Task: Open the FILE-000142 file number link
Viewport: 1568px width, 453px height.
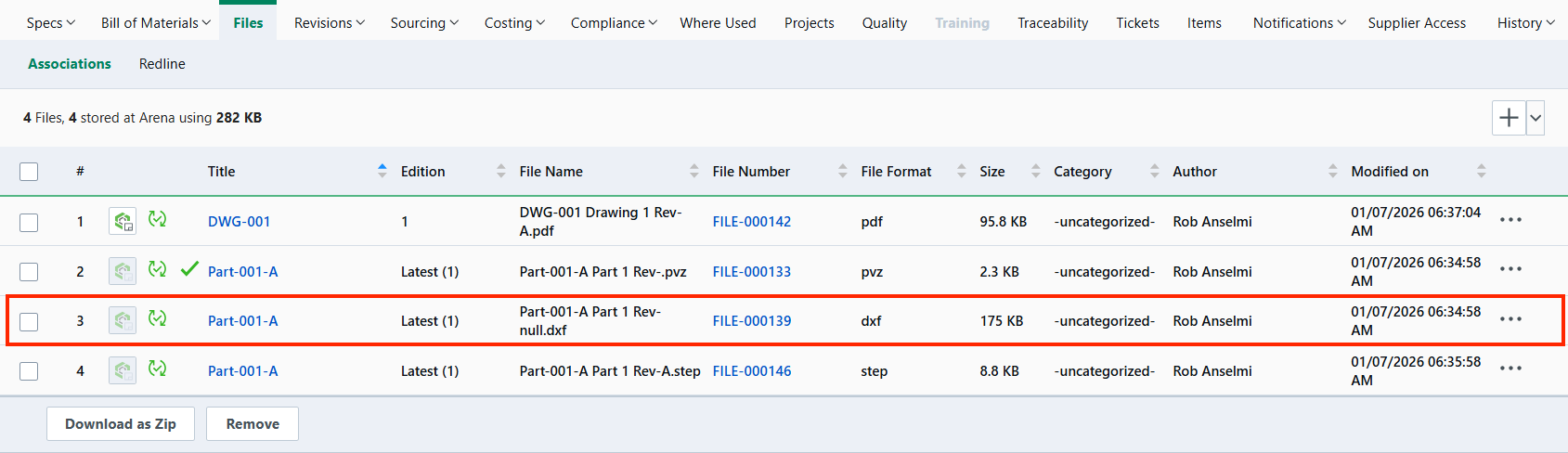Action: [x=752, y=221]
